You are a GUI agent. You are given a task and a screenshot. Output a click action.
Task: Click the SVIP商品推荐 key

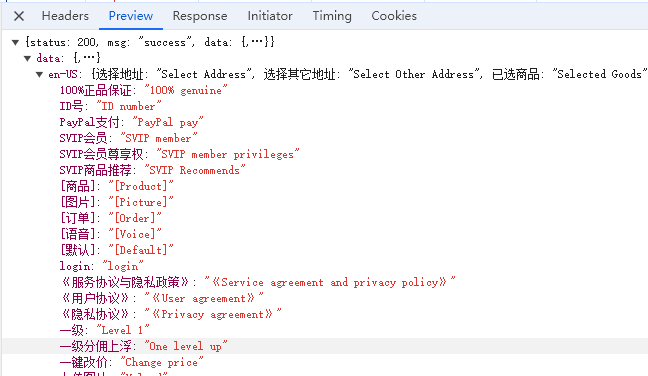(95, 170)
